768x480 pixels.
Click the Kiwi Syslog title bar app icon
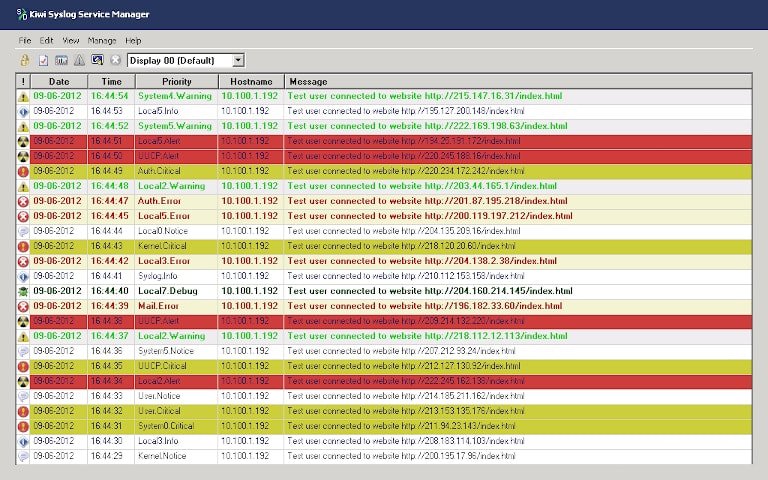pyautogui.click(x=22, y=14)
